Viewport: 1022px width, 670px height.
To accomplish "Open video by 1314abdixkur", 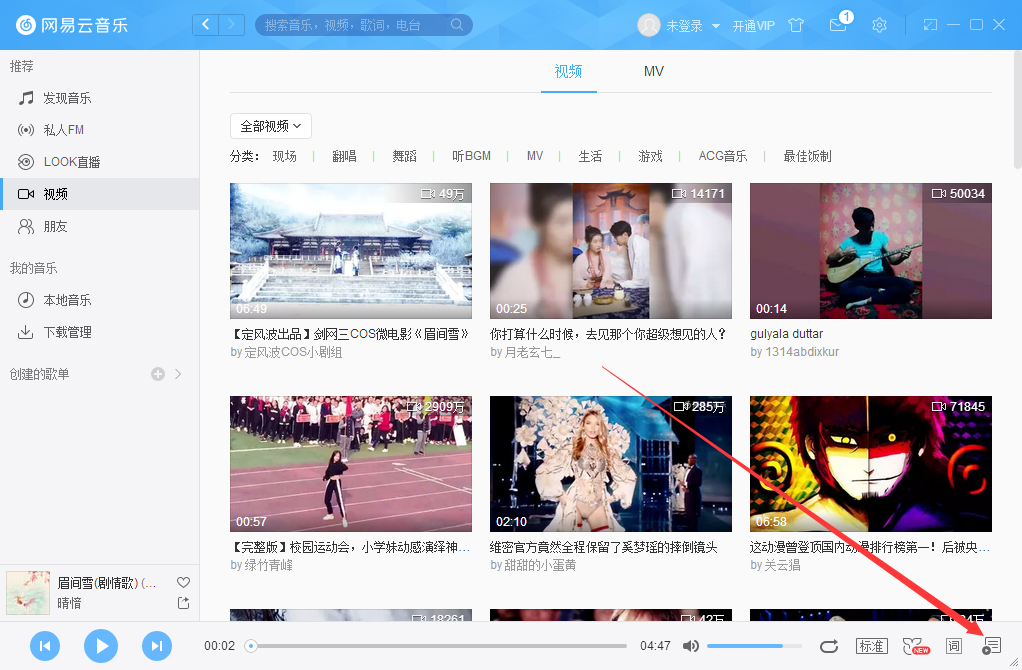I will [x=869, y=251].
